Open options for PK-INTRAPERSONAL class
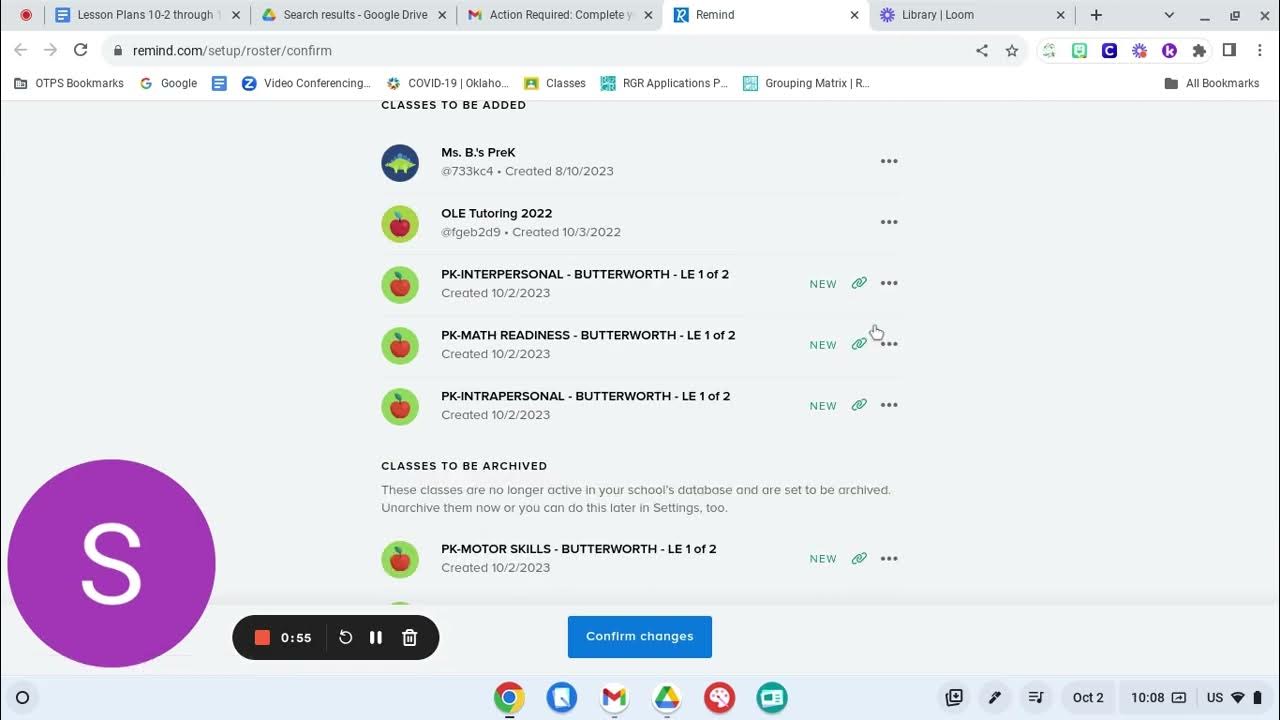This screenshot has width=1280, height=720. pyautogui.click(x=889, y=405)
